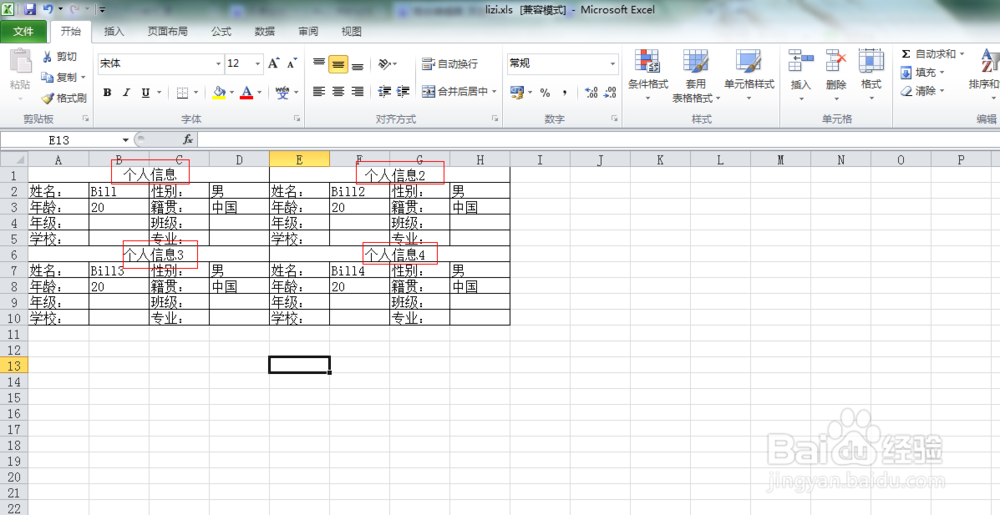Click the Delete (删除) cells icon
This screenshot has height=515, width=1000.
tap(835, 60)
